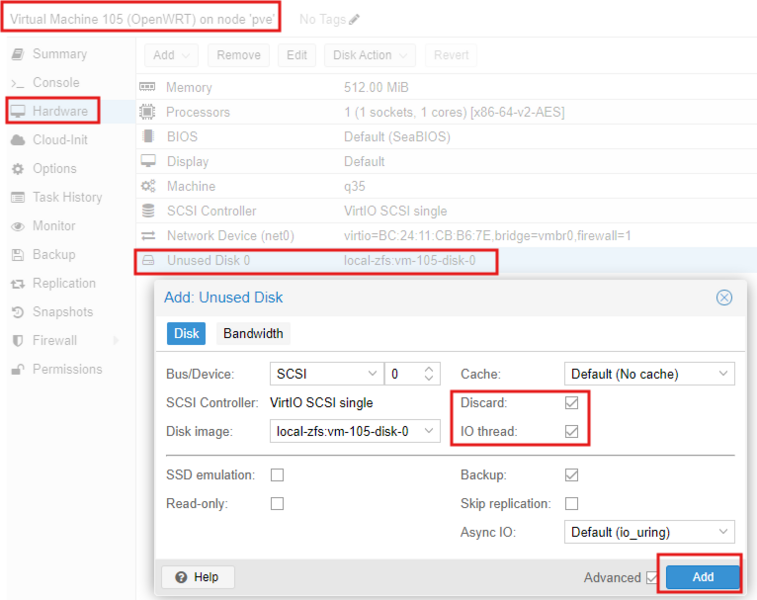Screen dimensions: 757x600
Task: Click the Hardware monitor icon
Action: (x=18, y=112)
